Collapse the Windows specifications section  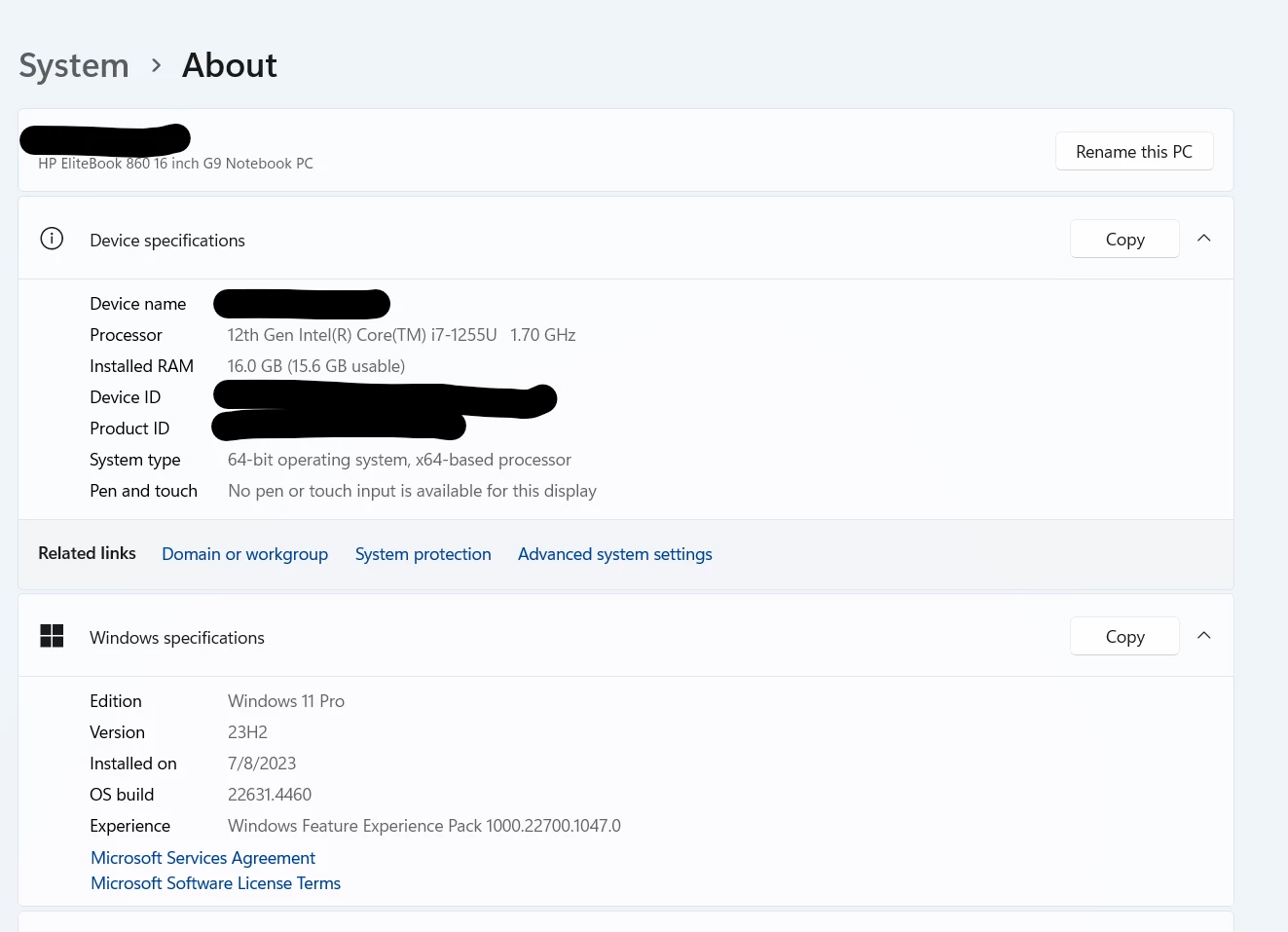[x=1203, y=636]
